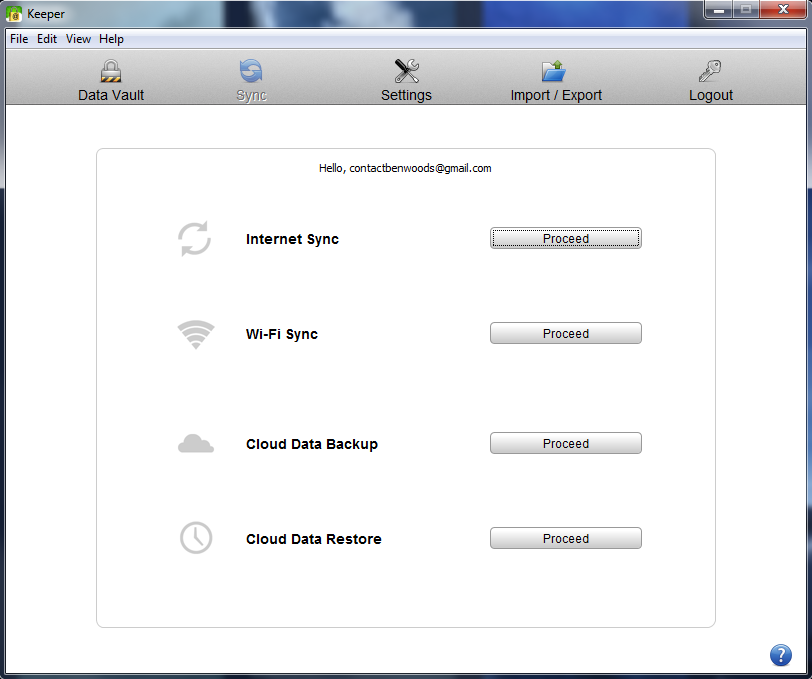Proceed with Cloud Data Backup
The width and height of the screenshot is (812, 679).
click(566, 443)
